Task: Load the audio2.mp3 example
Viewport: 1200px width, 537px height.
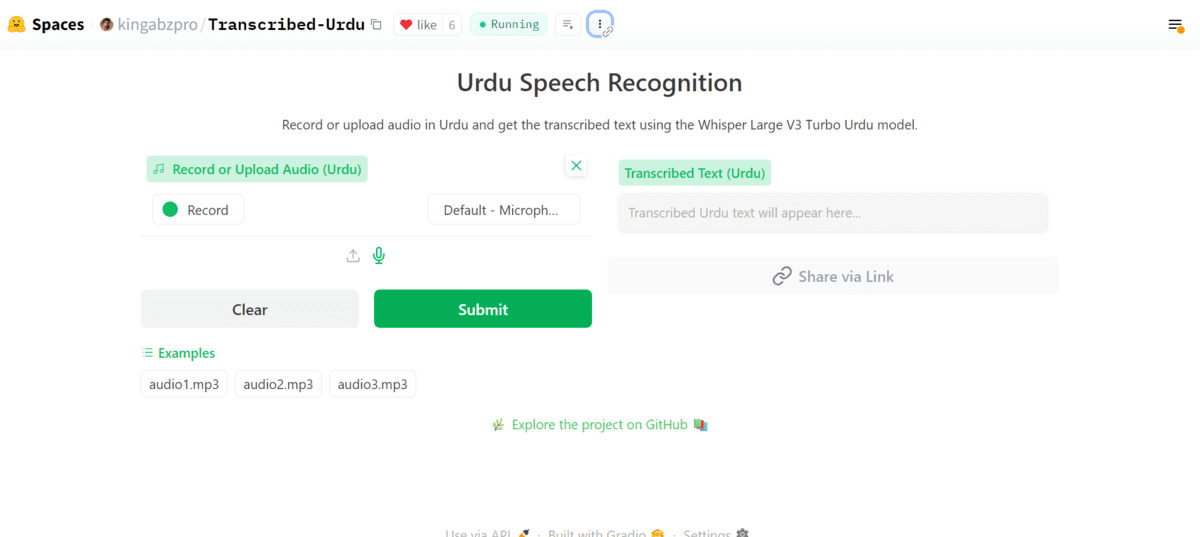Action: tap(278, 384)
